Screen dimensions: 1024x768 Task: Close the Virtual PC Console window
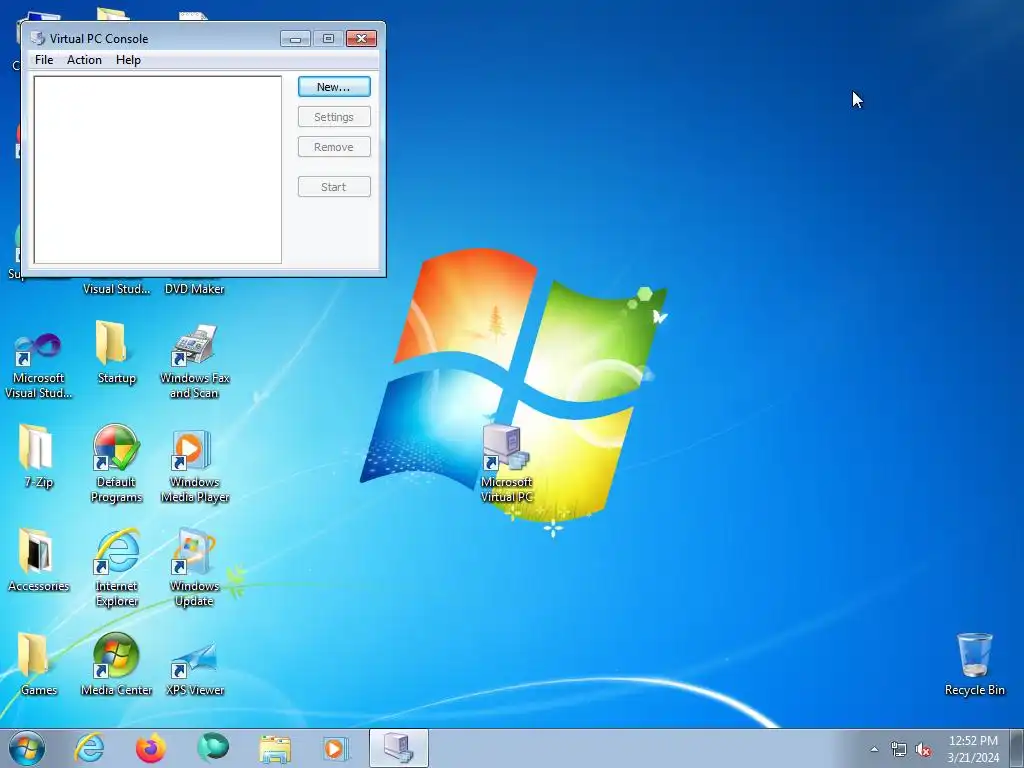pyautogui.click(x=361, y=39)
